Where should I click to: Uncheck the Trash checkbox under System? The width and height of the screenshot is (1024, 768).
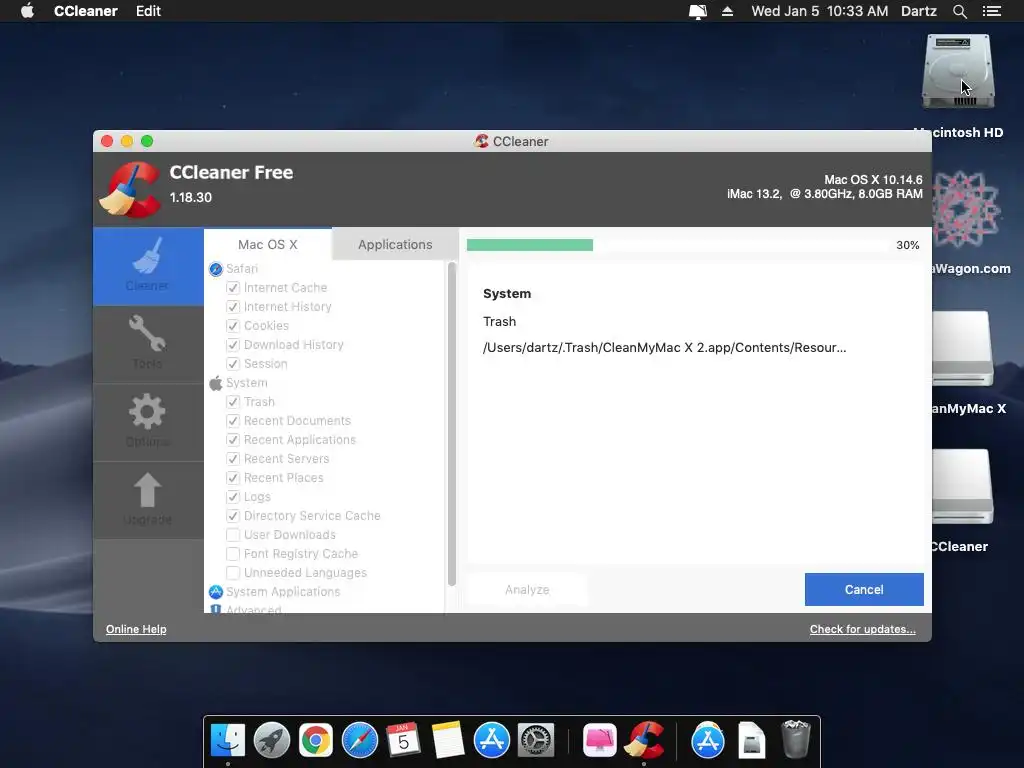(x=232, y=402)
